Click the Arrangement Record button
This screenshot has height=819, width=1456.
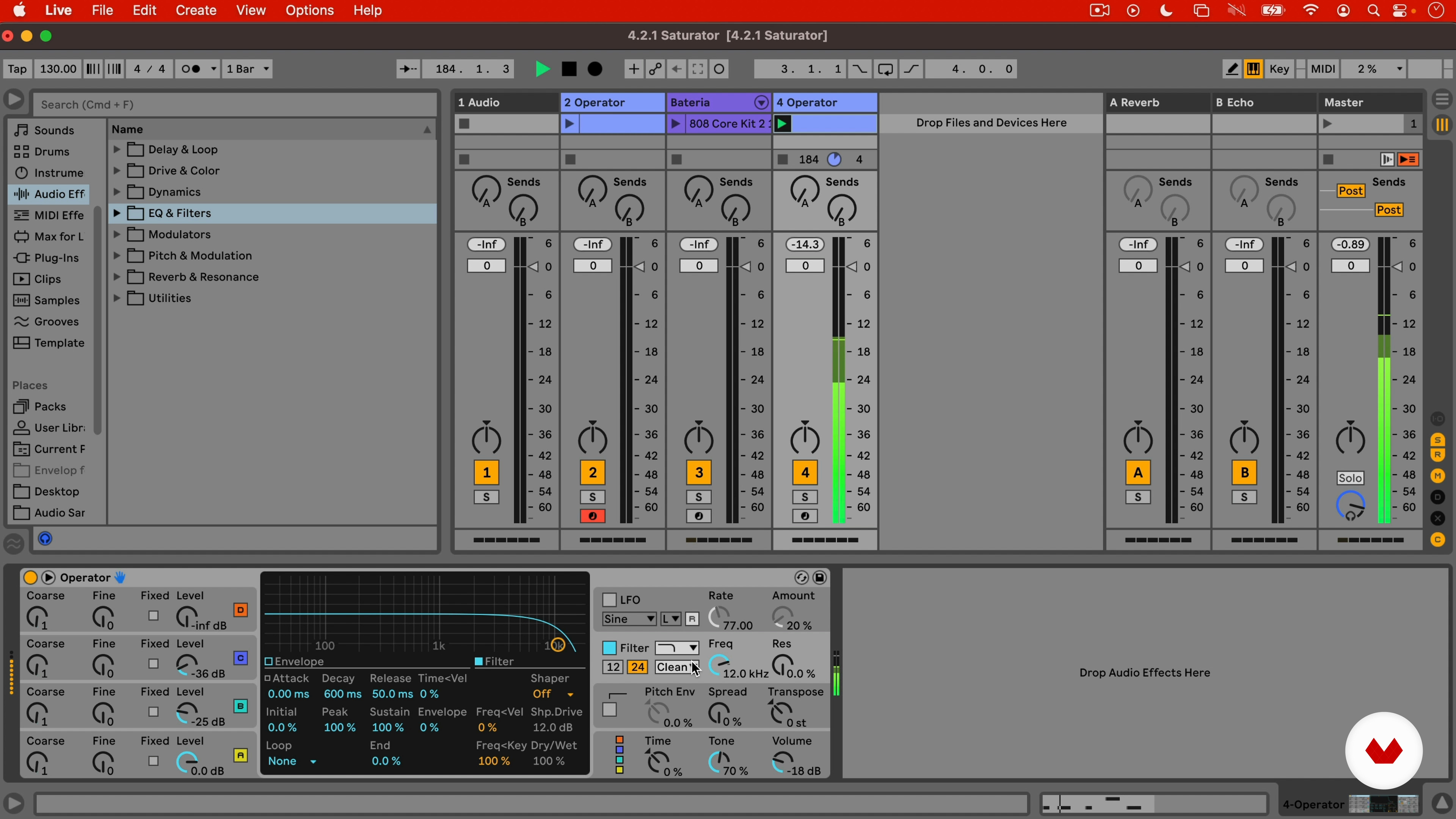click(x=595, y=69)
